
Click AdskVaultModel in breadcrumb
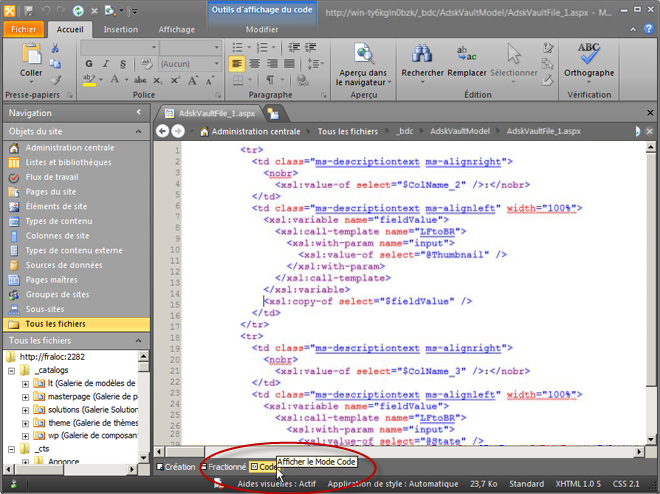tap(460, 131)
